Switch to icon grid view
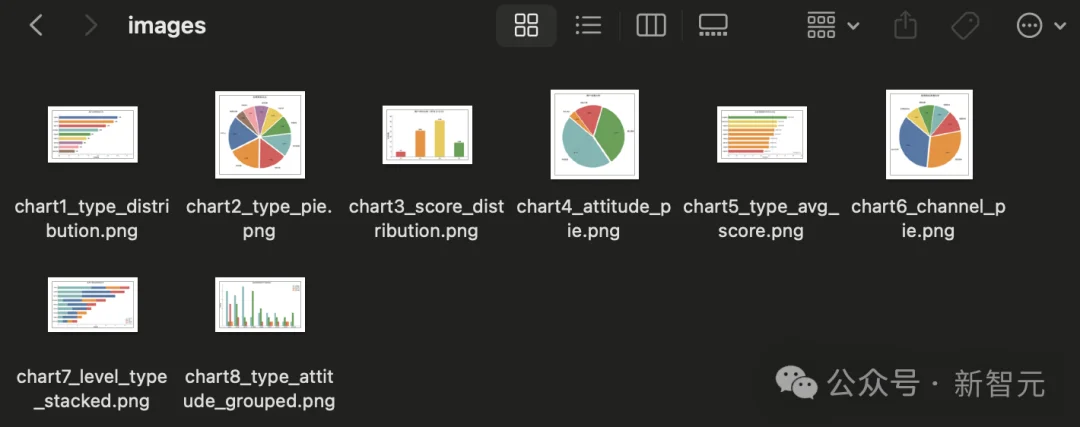This screenshot has height=427, width=1080. [526, 26]
